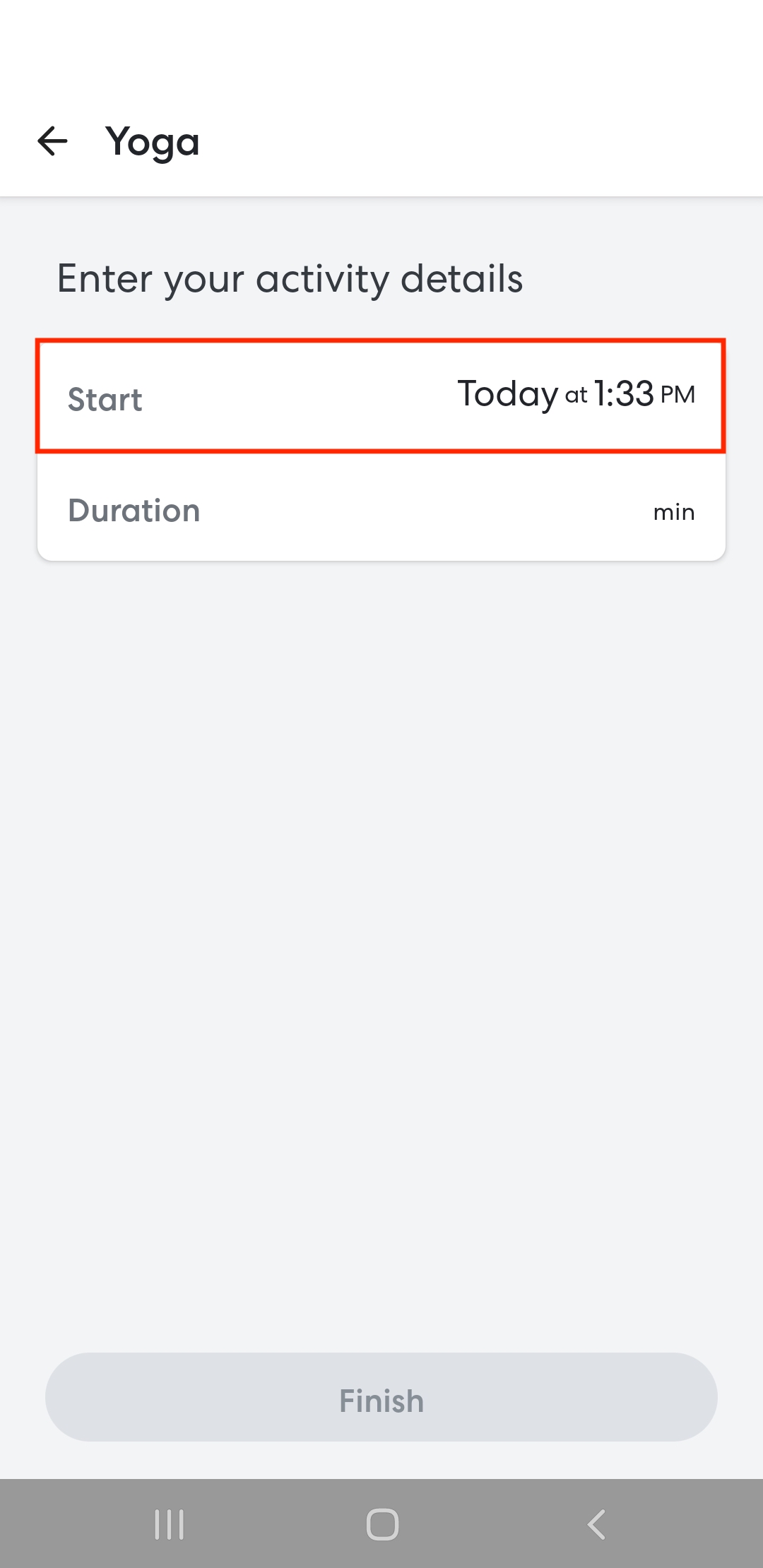Tap the word 'at' in Start row
The width and height of the screenshot is (763, 1568).
(576, 396)
